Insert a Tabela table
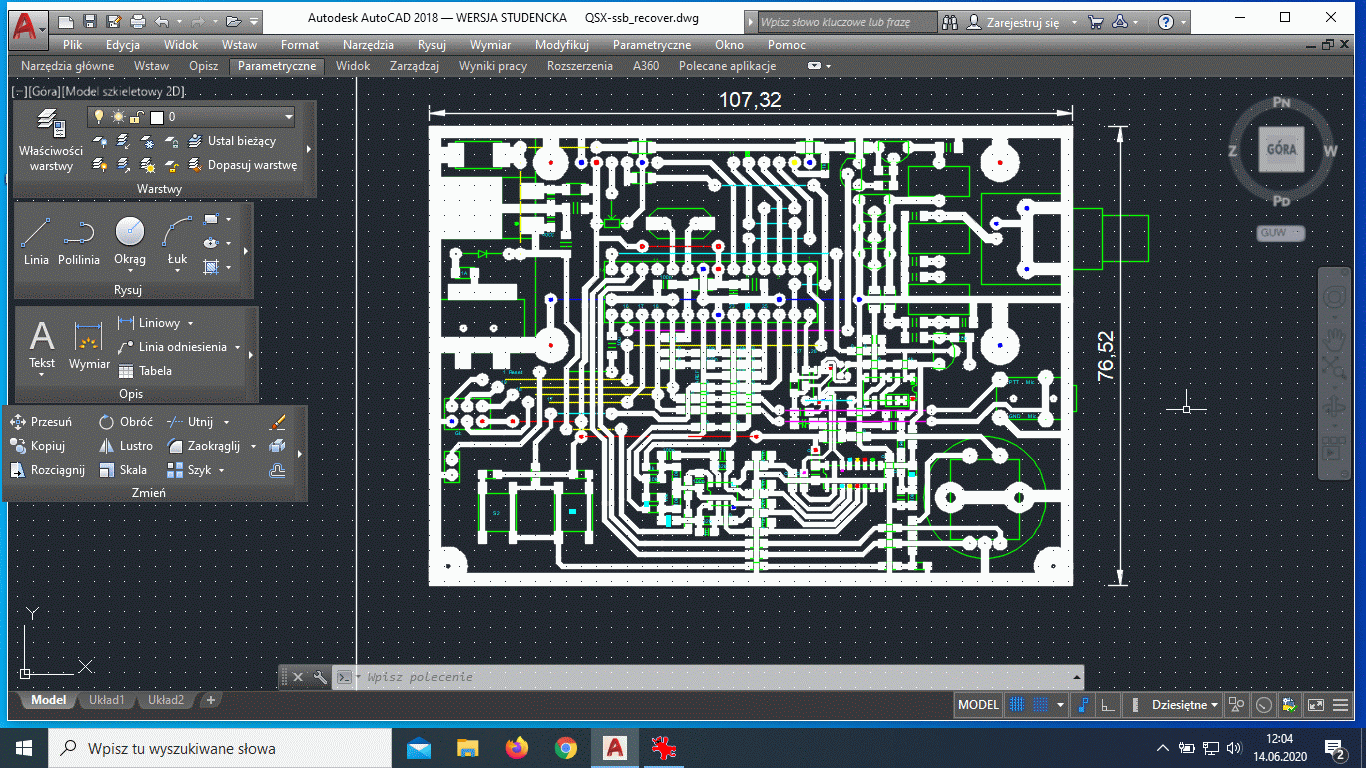Screen dimensions: 1366x768 click(x=145, y=371)
